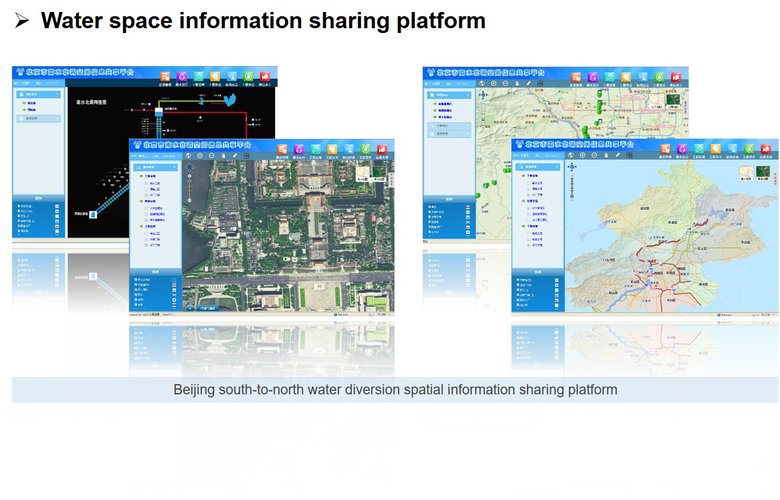Open the blue monitor icon in the satellite imagery window

click(x=349, y=149)
